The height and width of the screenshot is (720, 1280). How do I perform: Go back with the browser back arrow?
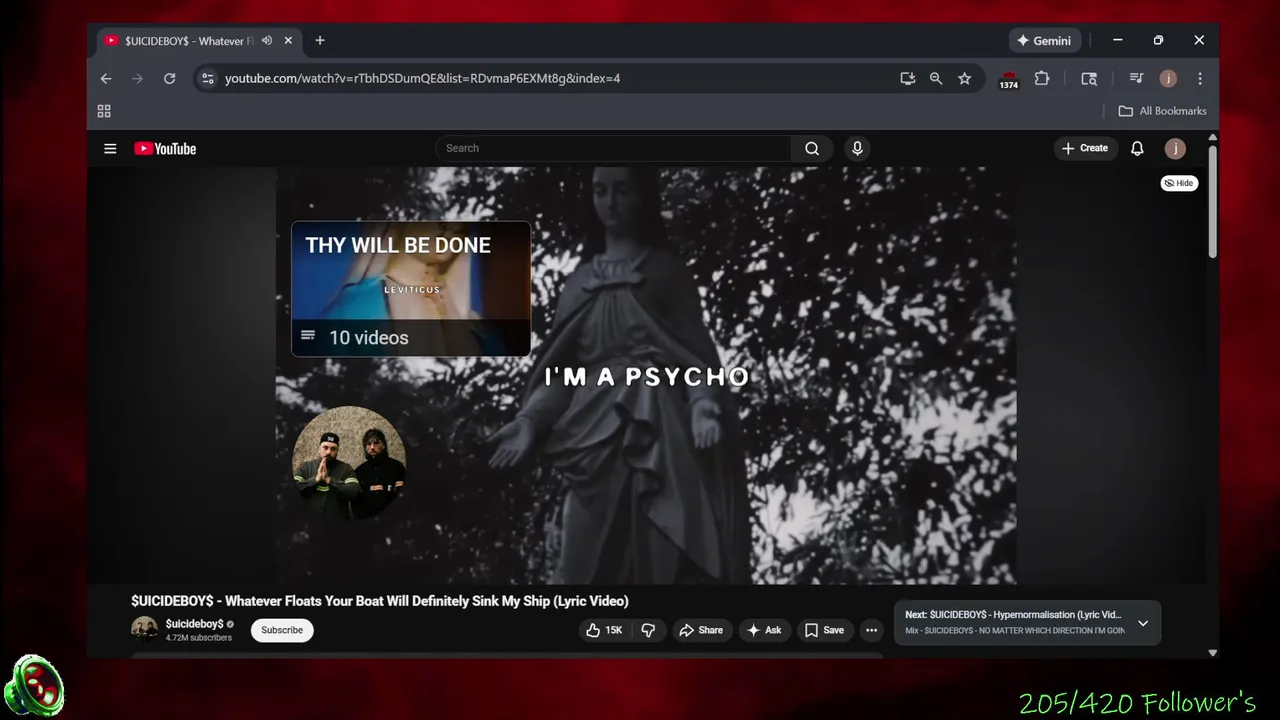point(106,78)
